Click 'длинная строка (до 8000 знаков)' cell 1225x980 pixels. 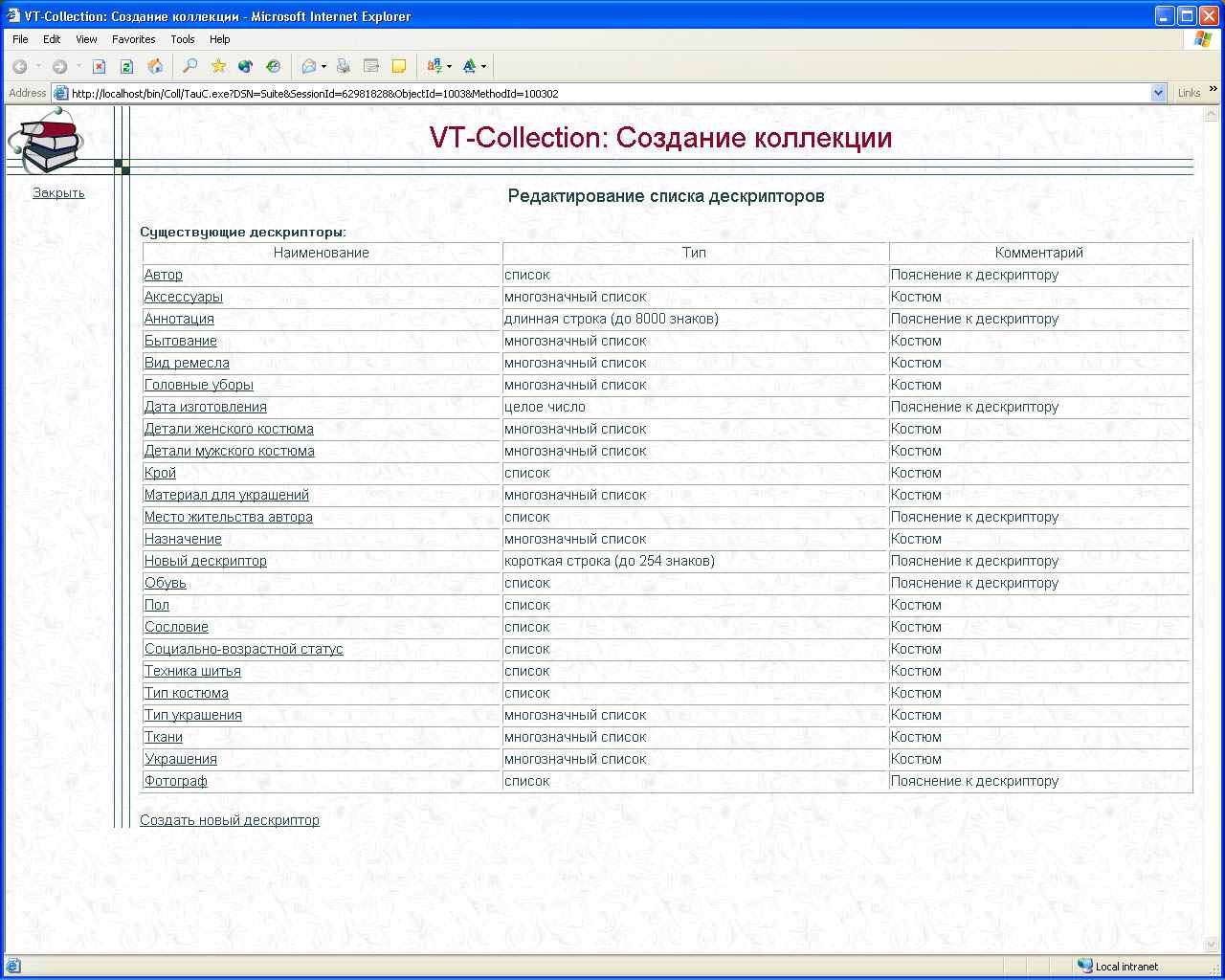tap(696, 319)
